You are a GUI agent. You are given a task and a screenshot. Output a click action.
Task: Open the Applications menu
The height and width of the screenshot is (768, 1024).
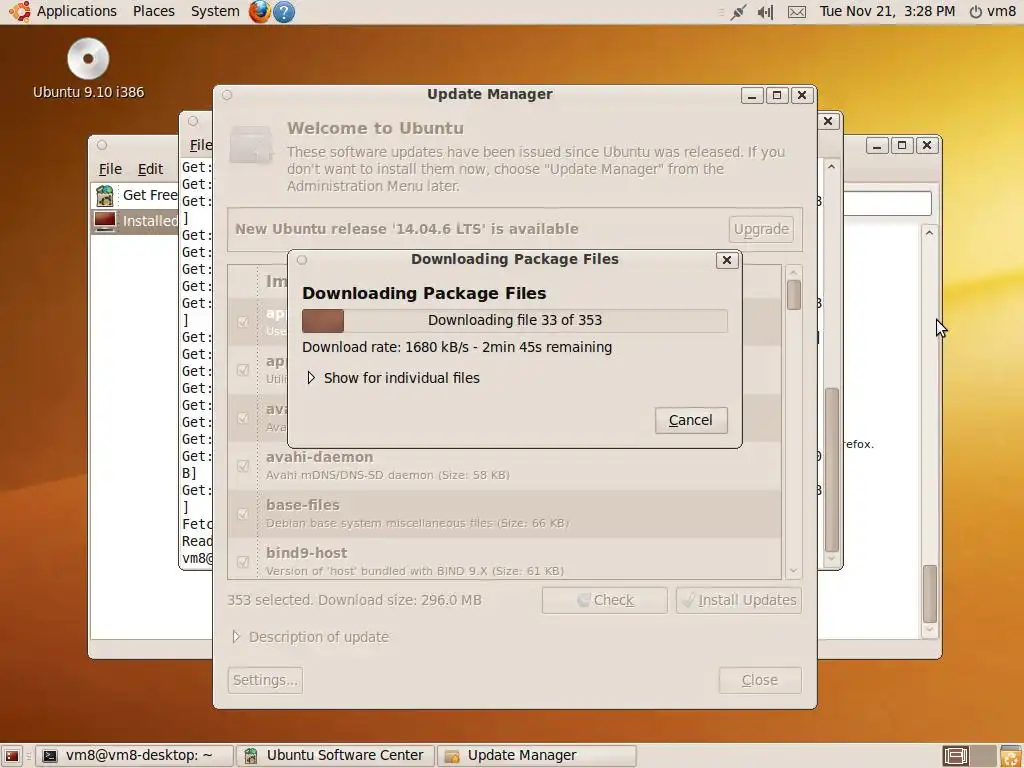click(76, 11)
